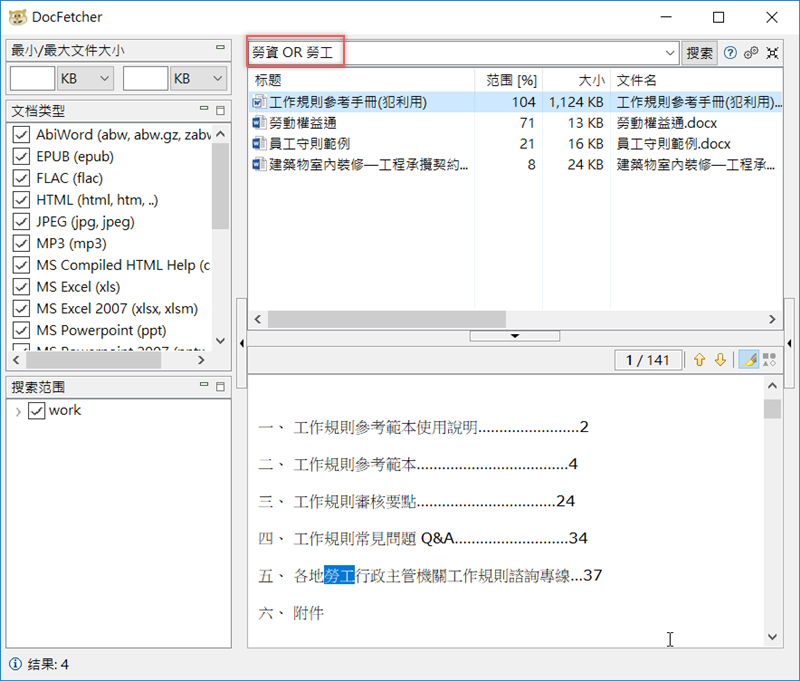
Task: Uncheck the FLAC (flac) file type
Action: 21,178
